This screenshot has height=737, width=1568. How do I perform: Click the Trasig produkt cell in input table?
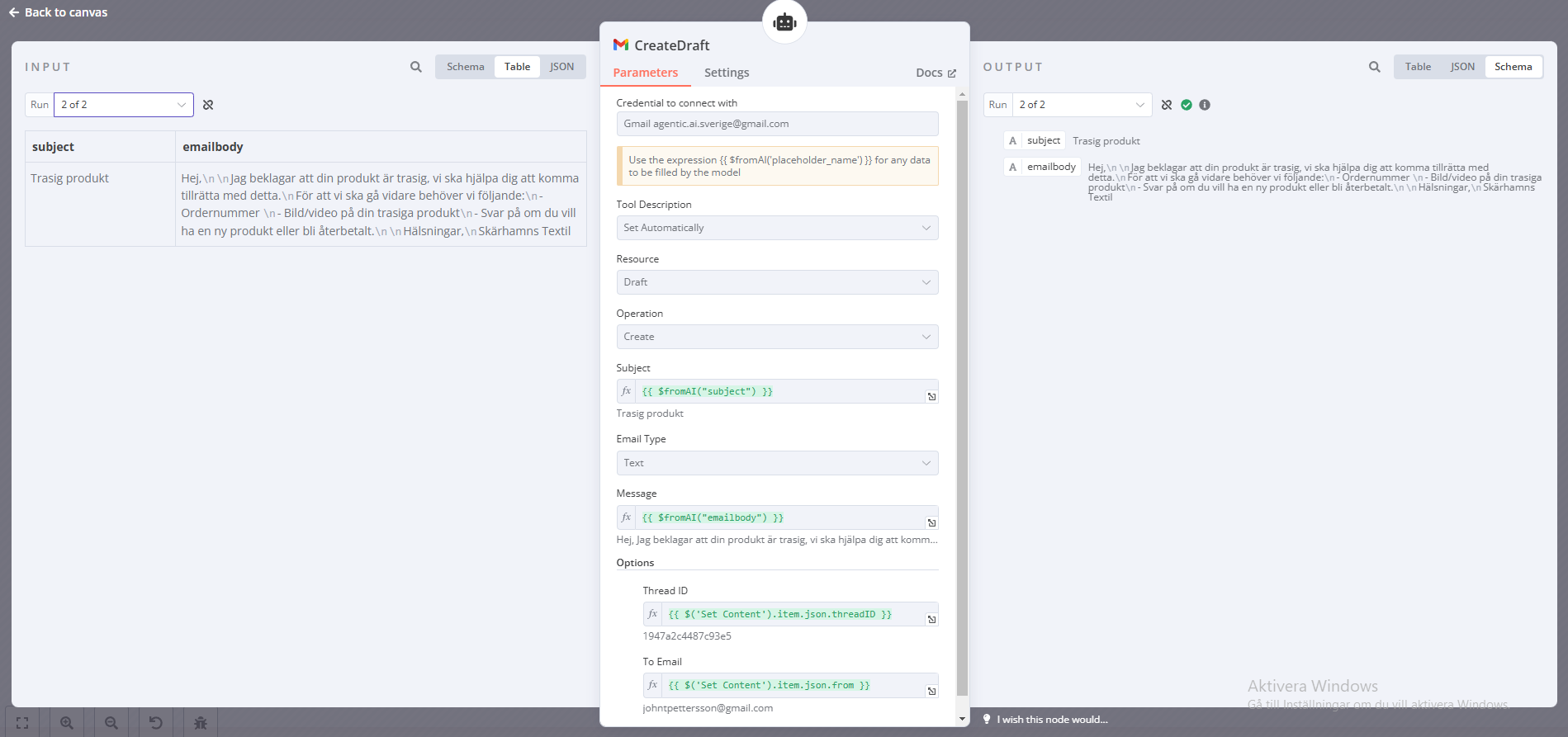click(100, 204)
